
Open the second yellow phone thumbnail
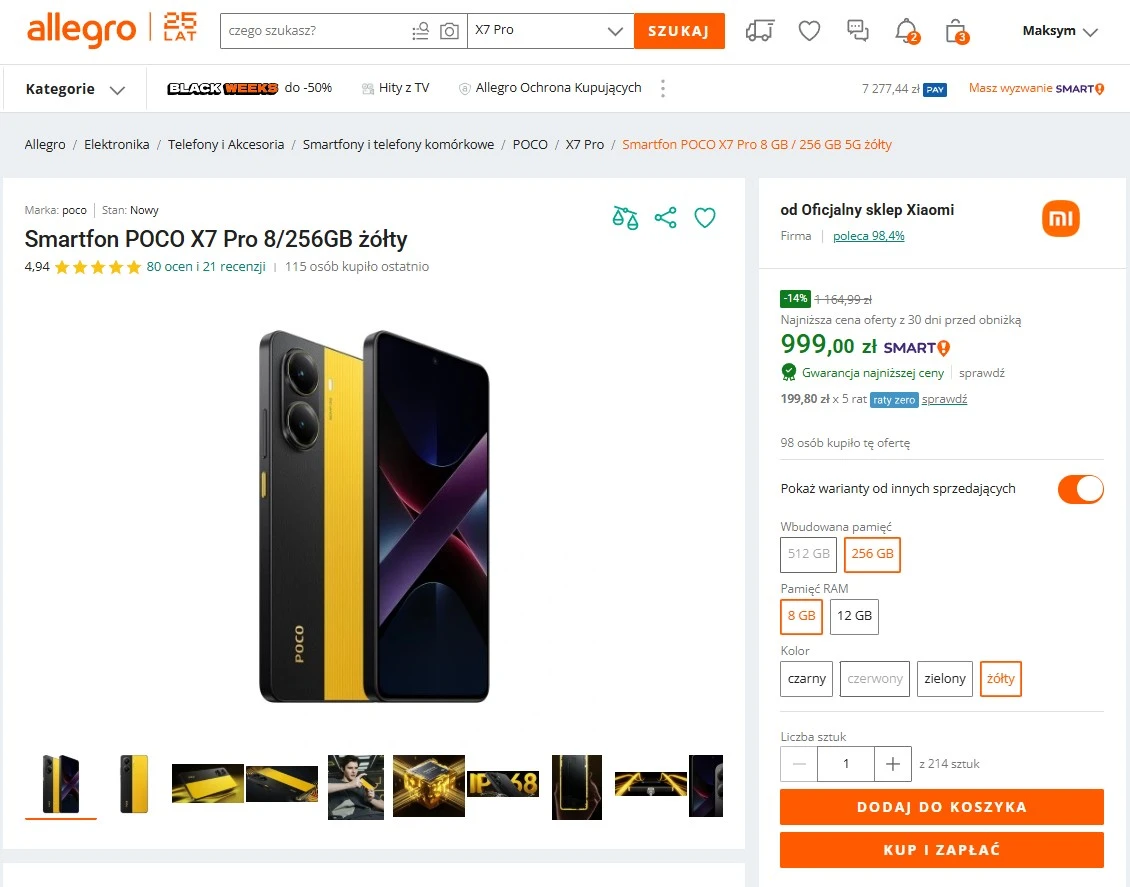(133, 784)
